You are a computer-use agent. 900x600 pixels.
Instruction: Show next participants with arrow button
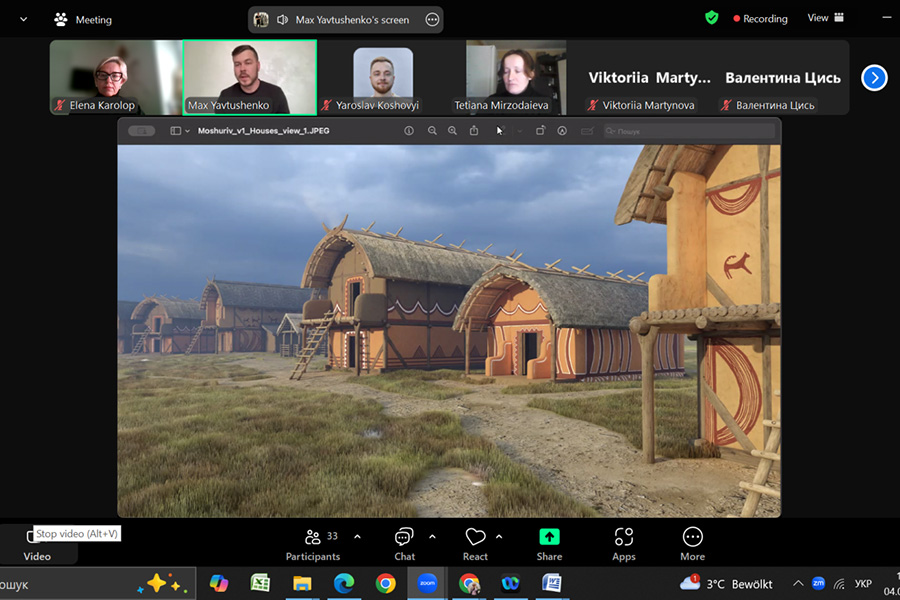click(x=874, y=77)
